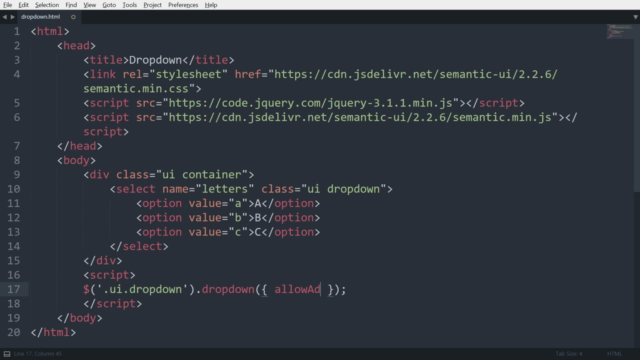Select the dropdown.html tab

point(40,17)
